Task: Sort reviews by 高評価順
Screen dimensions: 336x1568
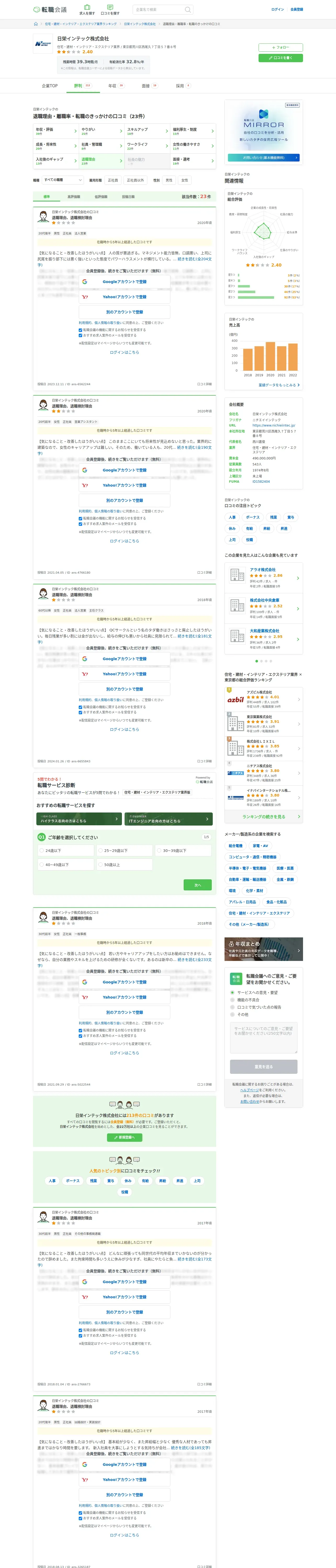Action: [x=74, y=197]
